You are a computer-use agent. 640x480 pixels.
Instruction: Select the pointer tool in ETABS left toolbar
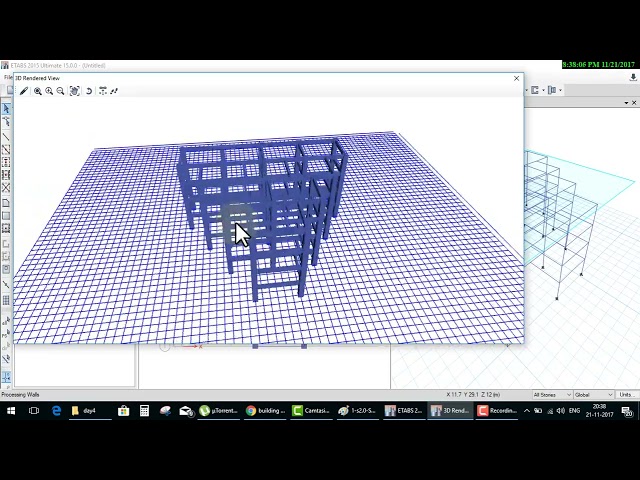coord(6,108)
